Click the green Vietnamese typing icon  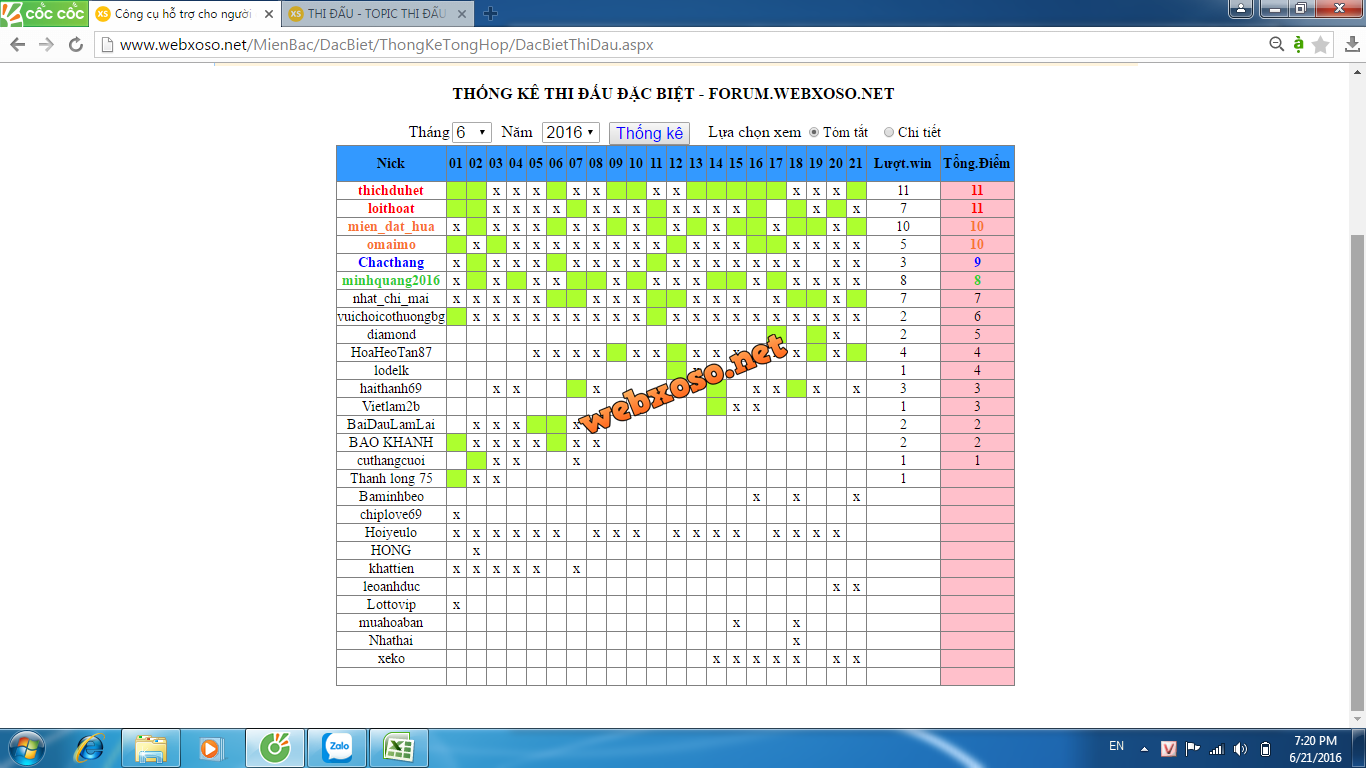(x=1298, y=44)
